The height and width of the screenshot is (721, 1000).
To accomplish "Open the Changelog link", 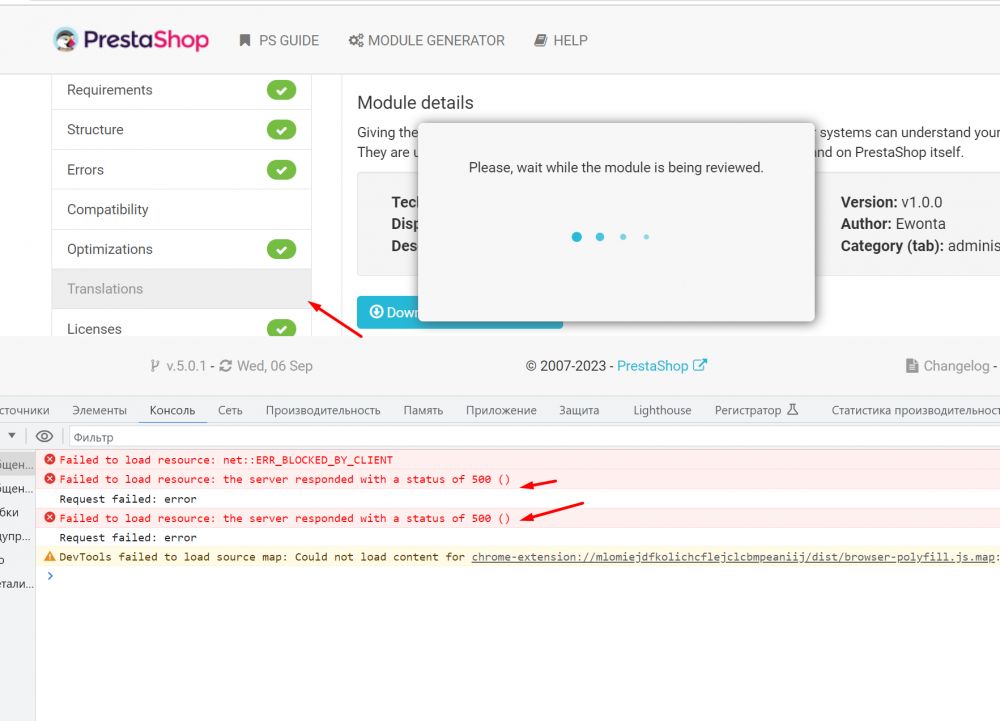I will tap(956, 366).
